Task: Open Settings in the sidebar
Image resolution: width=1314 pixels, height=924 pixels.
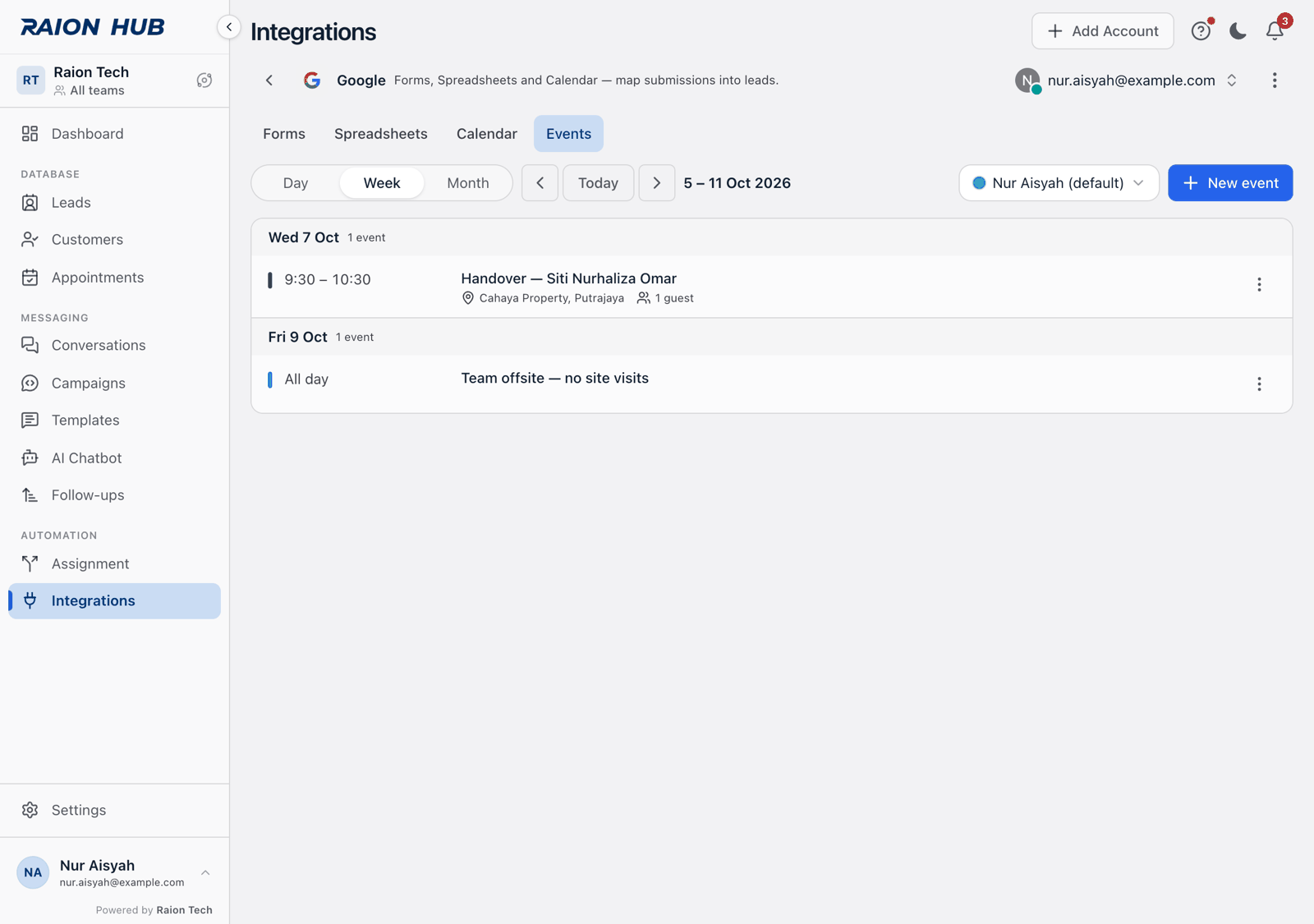Action: coord(114,811)
